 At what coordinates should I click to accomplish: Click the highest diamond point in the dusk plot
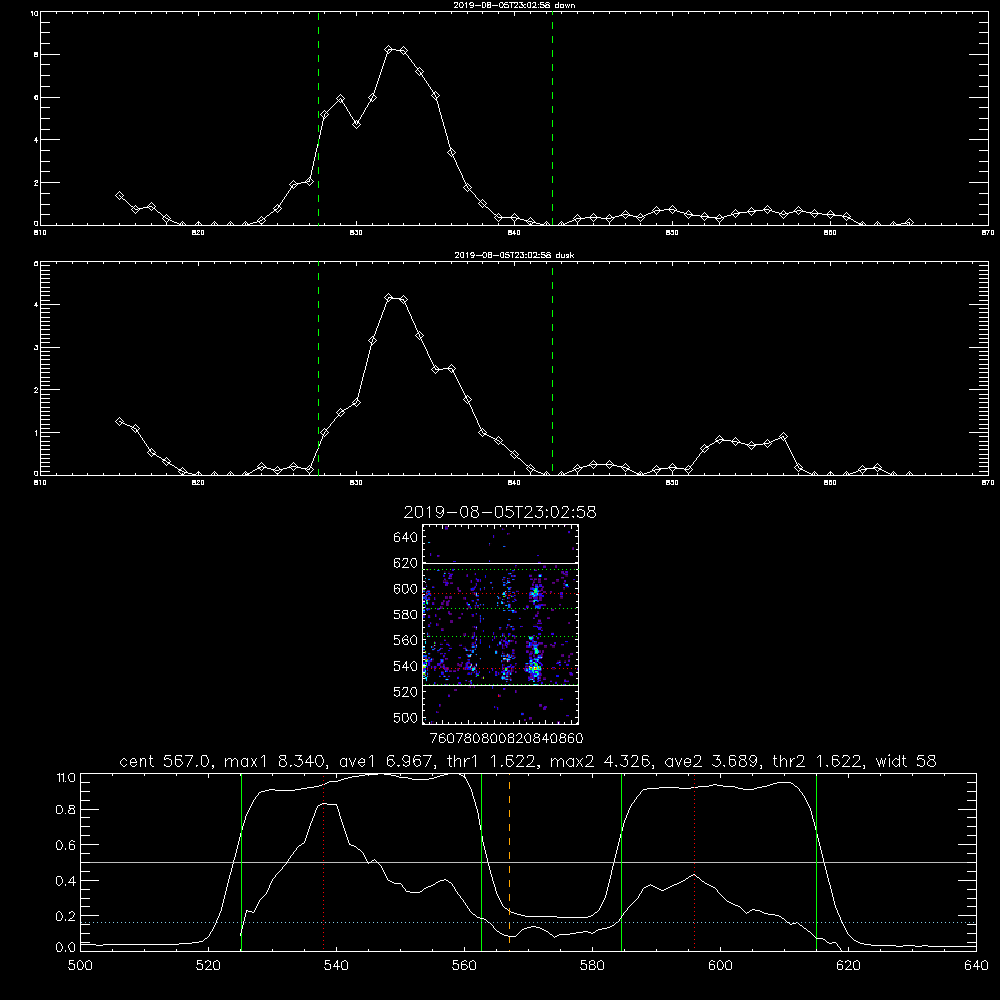click(x=388, y=298)
